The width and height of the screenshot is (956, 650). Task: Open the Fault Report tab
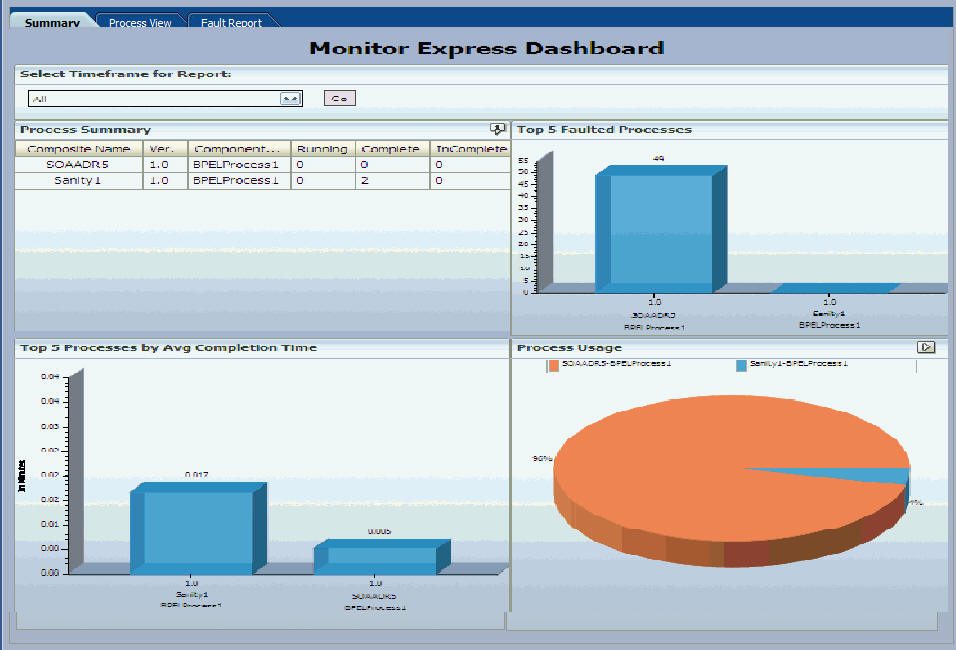click(x=232, y=20)
